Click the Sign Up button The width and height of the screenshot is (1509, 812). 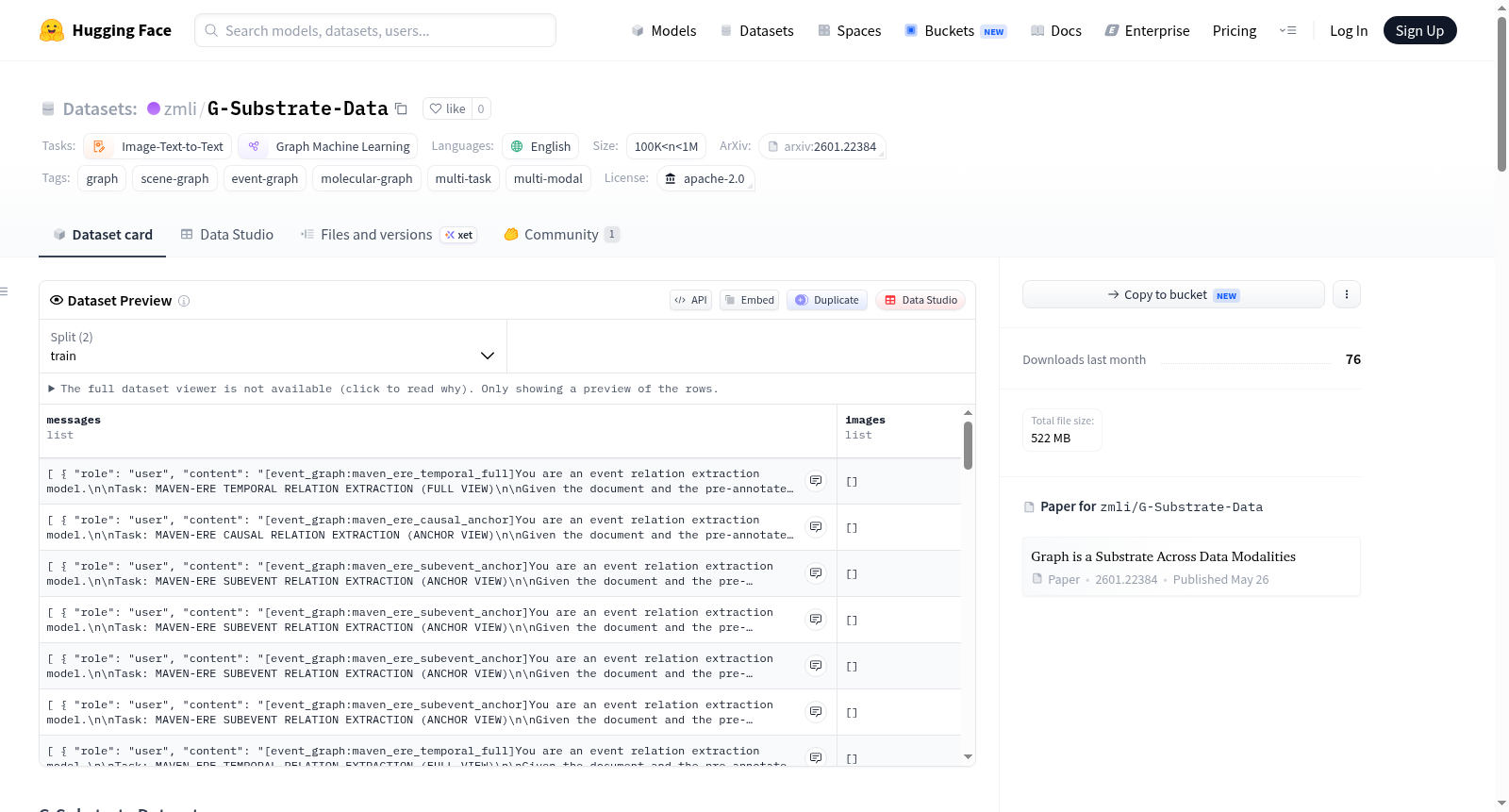1419,30
